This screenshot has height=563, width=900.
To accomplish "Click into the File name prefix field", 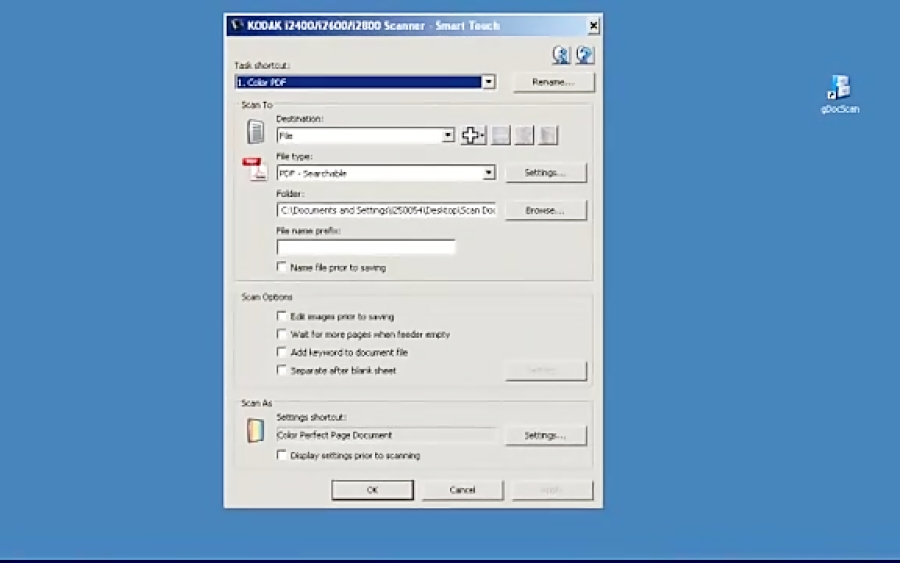I will pos(366,246).
